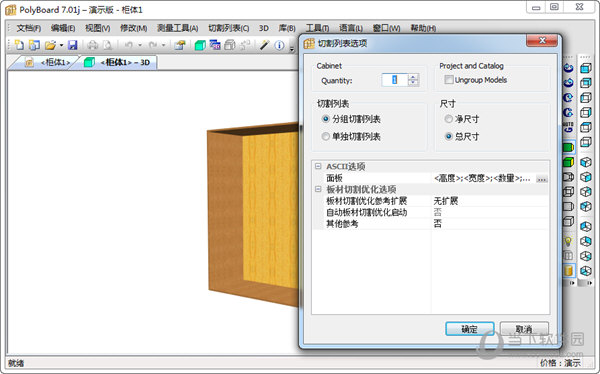Expand the overflow arrow under the view cube column
600x374 pixels.
pos(589,283)
